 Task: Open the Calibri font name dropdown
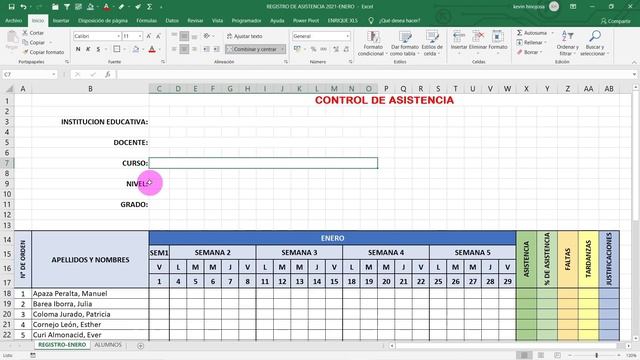pos(118,36)
